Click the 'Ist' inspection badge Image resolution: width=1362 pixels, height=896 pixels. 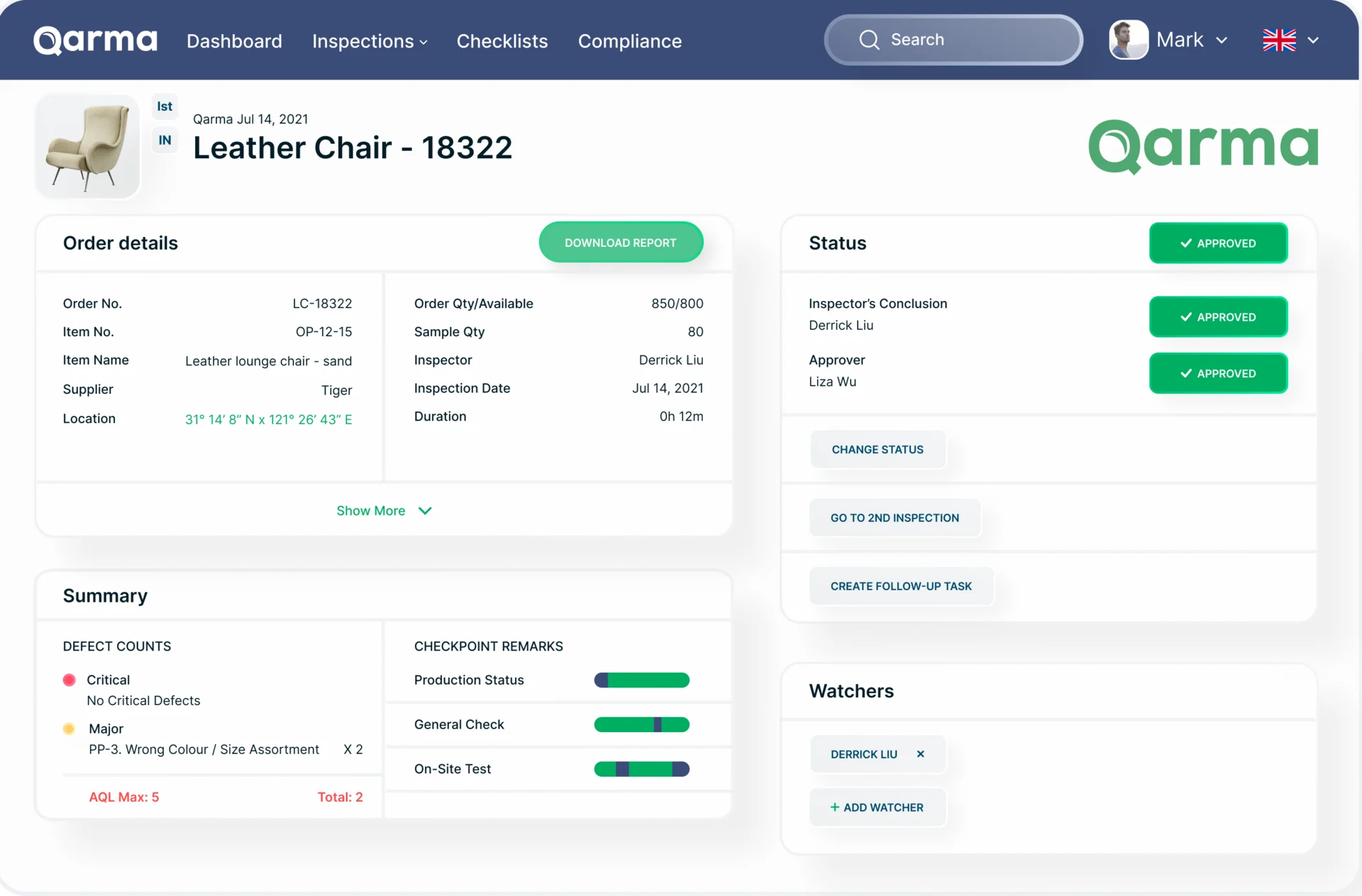click(165, 106)
